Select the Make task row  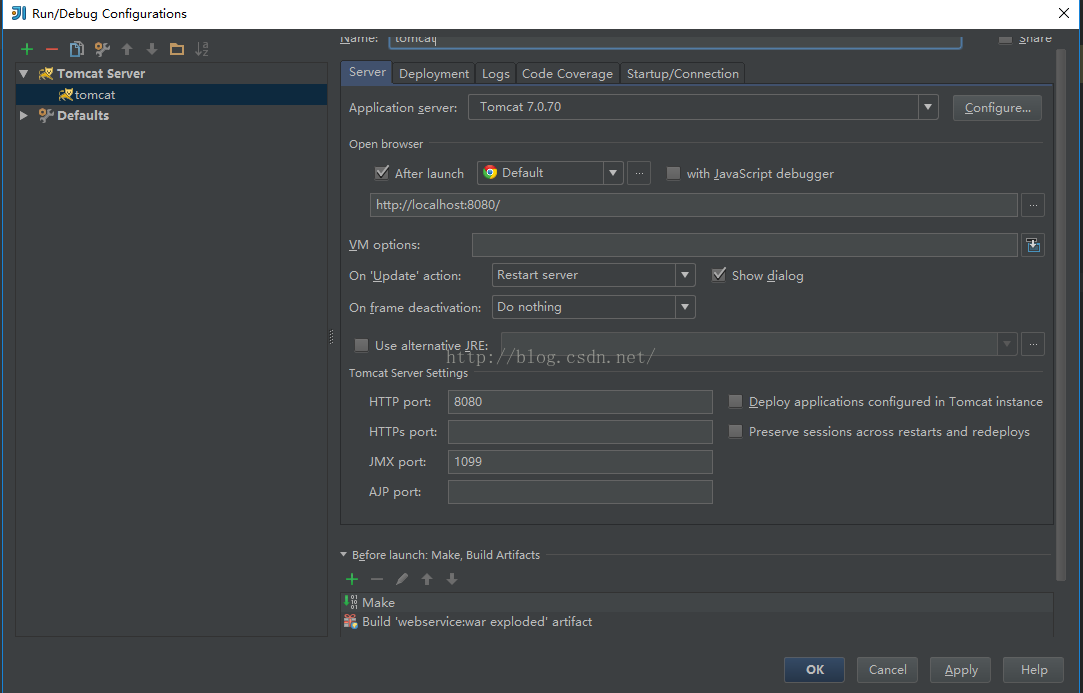[x=698, y=602]
